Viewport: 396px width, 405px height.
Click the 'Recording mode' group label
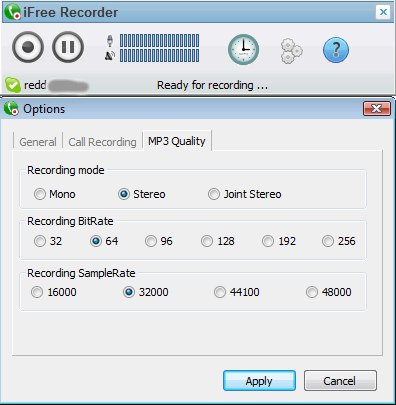pyautogui.click(x=66, y=170)
